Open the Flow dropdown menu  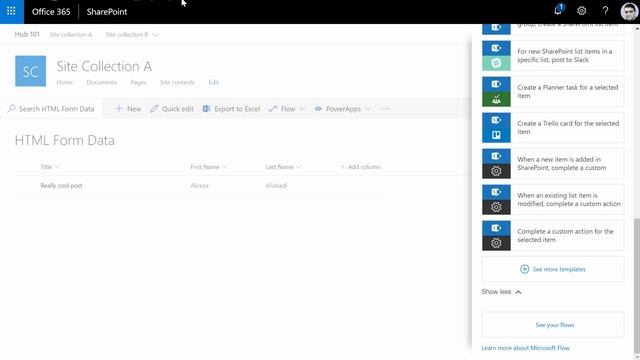[287, 109]
